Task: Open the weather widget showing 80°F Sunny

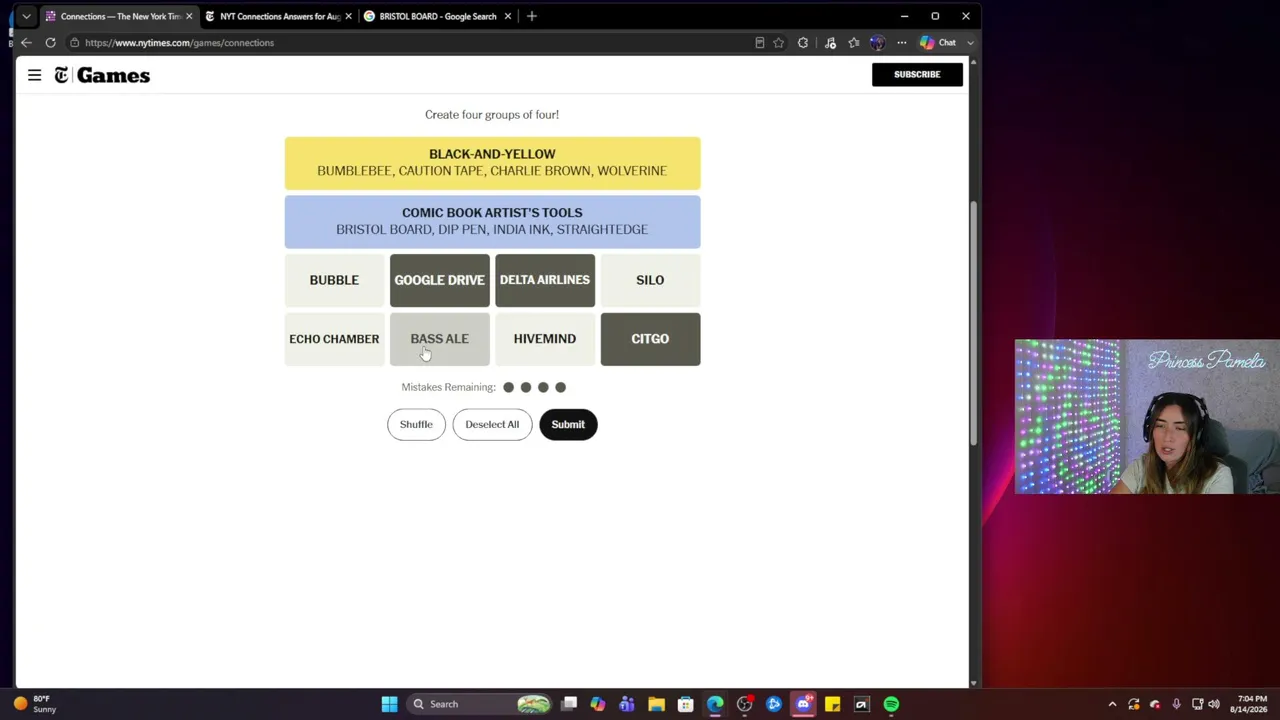Action: coord(34,704)
